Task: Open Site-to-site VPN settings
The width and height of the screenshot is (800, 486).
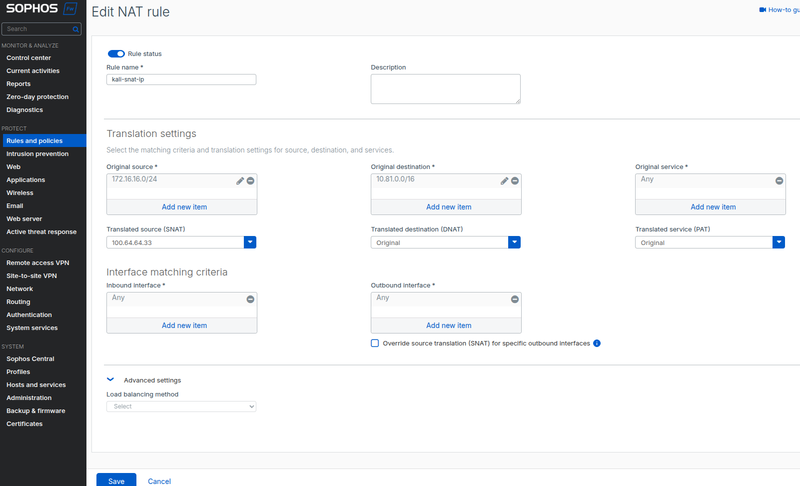Action: point(32,276)
